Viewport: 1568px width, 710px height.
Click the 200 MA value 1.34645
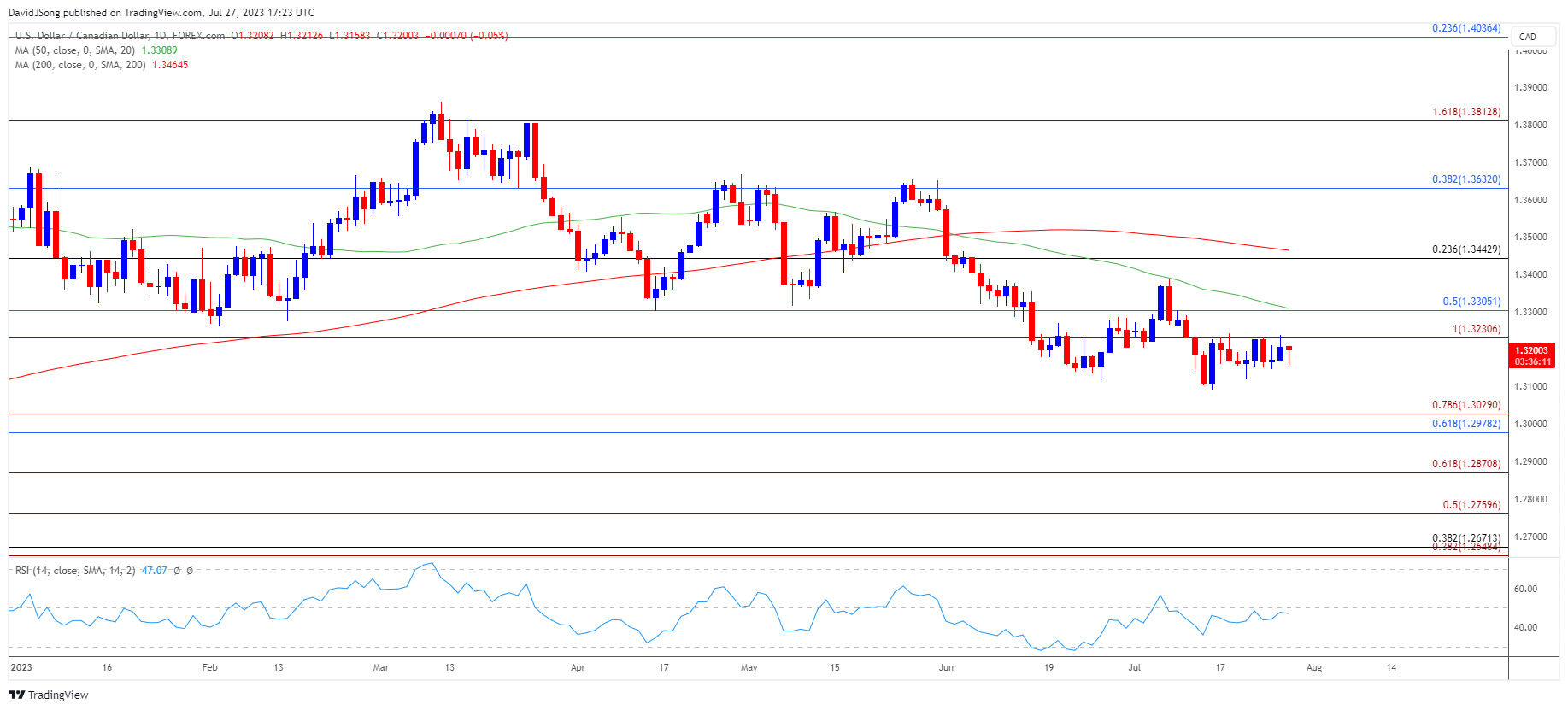pos(170,65)
